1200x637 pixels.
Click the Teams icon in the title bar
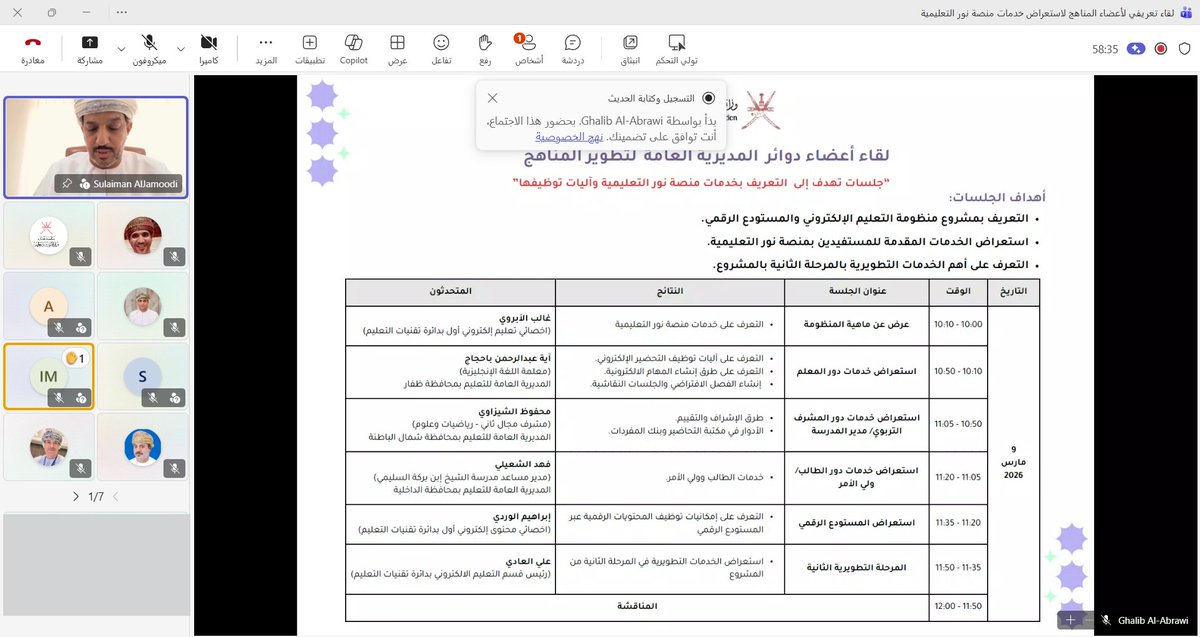point(1186,13)
